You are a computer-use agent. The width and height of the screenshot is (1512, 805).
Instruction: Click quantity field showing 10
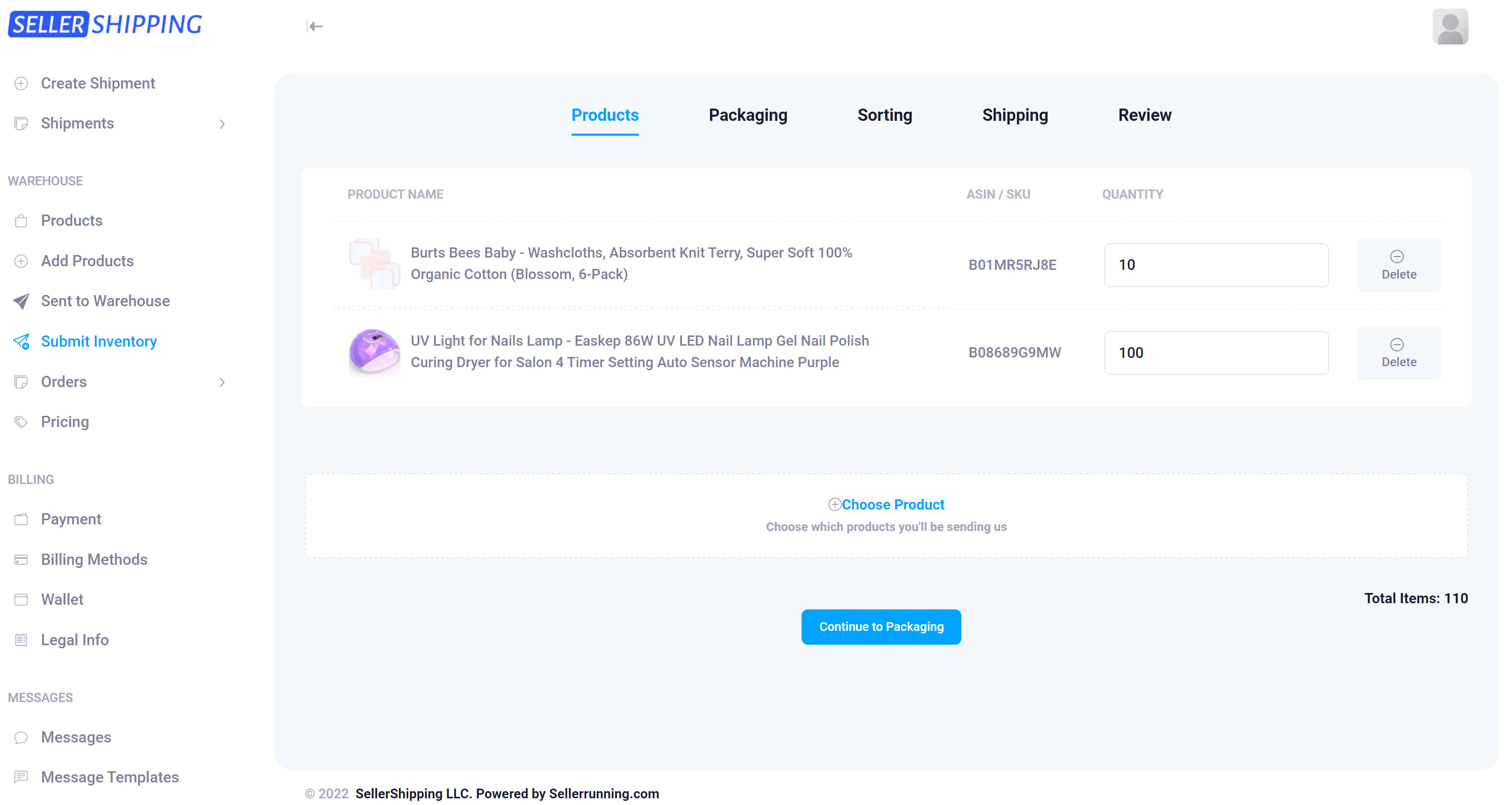[x=1216, y=265]
